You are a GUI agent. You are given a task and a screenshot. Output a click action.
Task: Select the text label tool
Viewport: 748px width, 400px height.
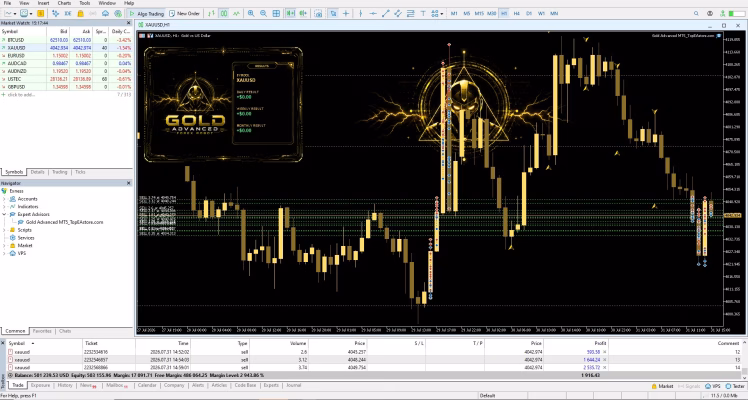[423, 13]
